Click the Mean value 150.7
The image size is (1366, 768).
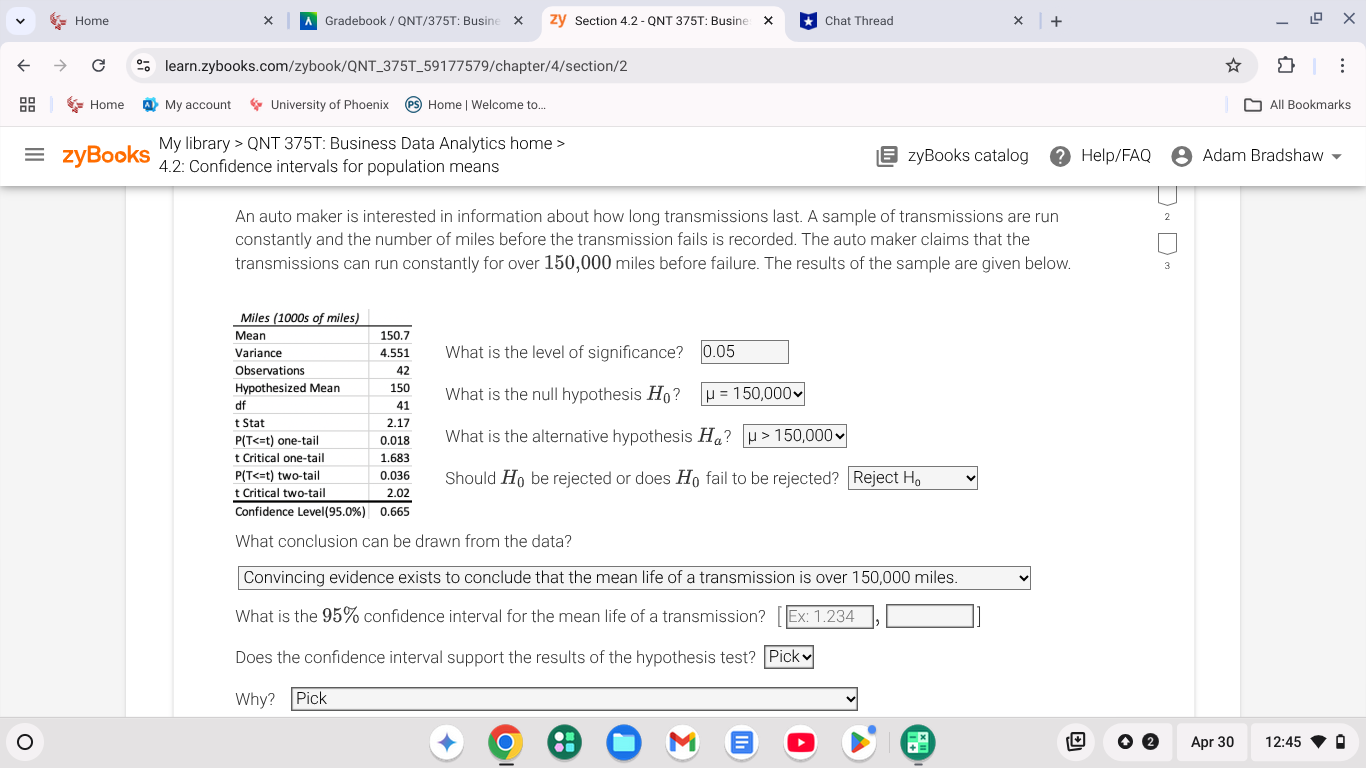coord(395,336)
